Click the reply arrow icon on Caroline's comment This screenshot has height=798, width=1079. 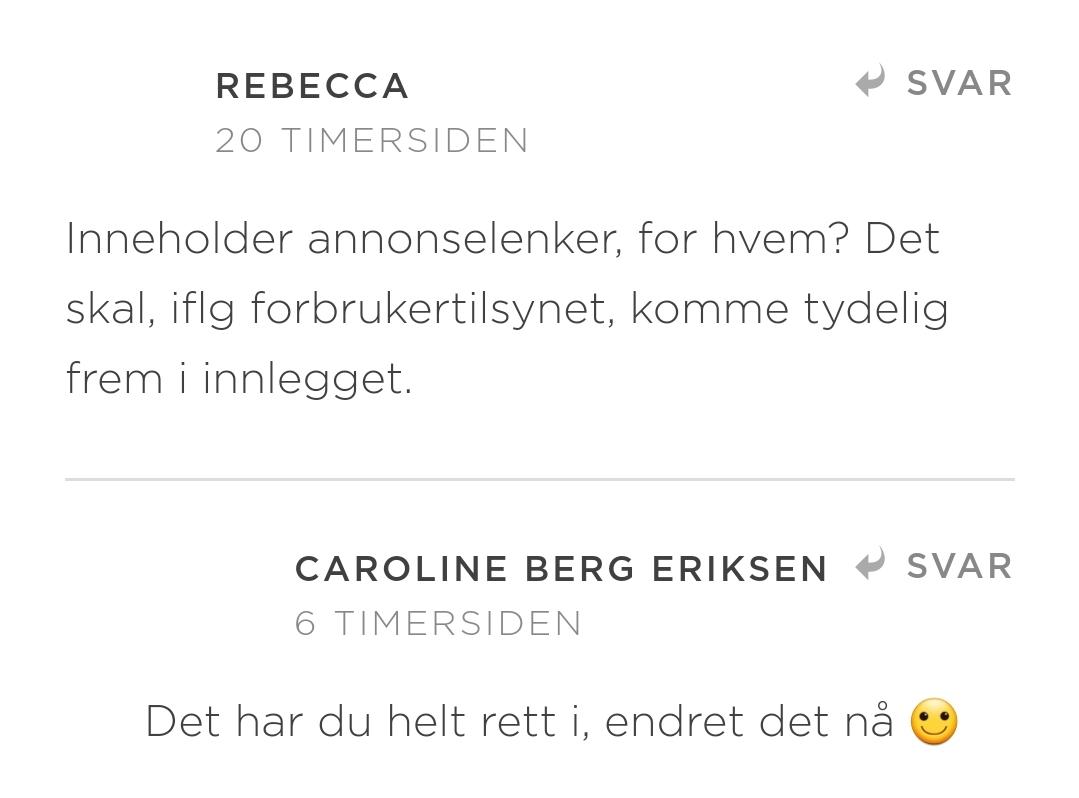pyautogui.click(x=870, y=565)
